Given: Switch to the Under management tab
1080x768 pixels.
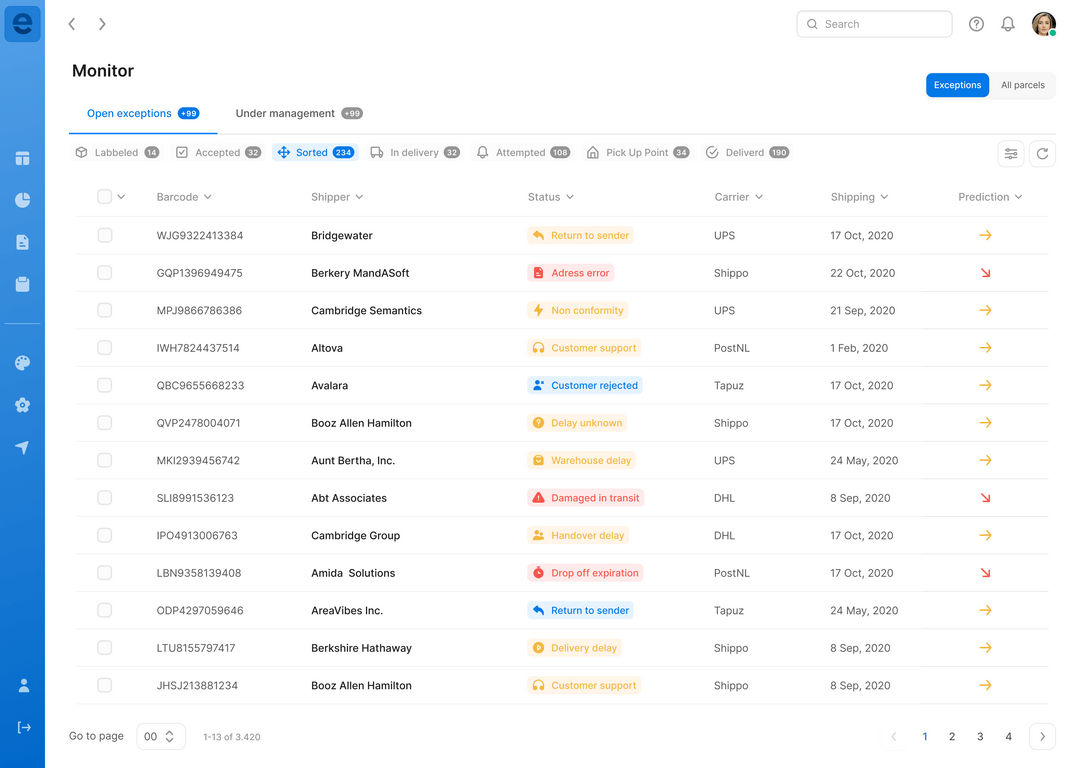Looking at the screenshot, I should click(x=285, y=114).
